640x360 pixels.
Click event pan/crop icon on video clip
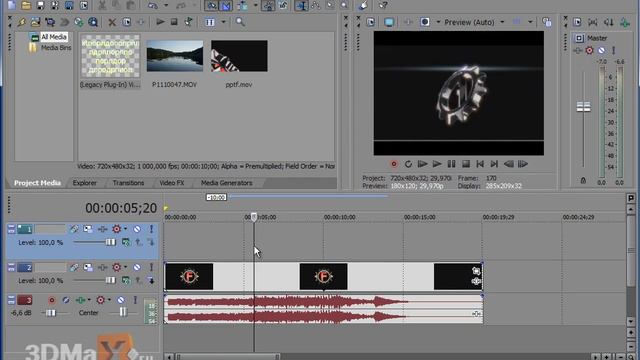tap(476, 271)
